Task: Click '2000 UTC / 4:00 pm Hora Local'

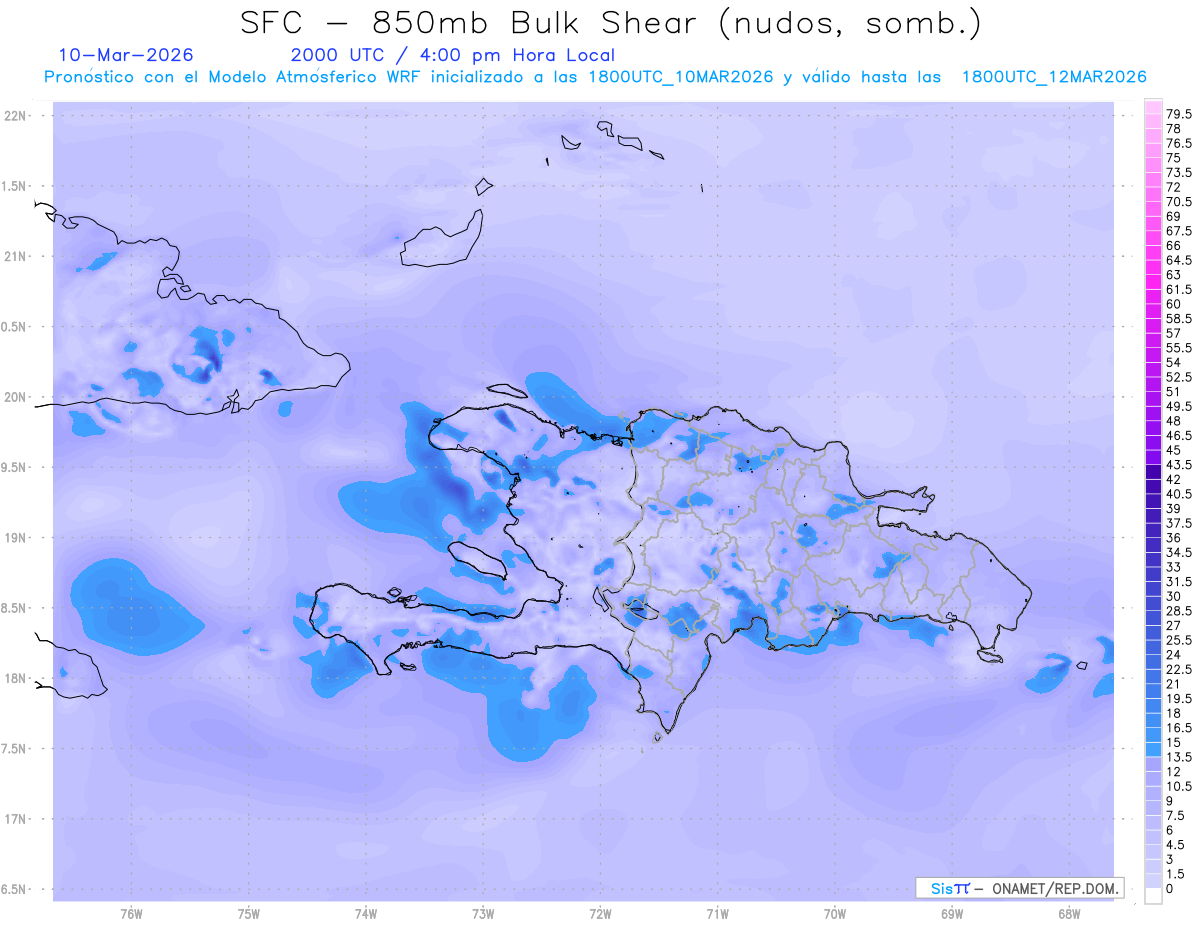Action: coord(453,55)
